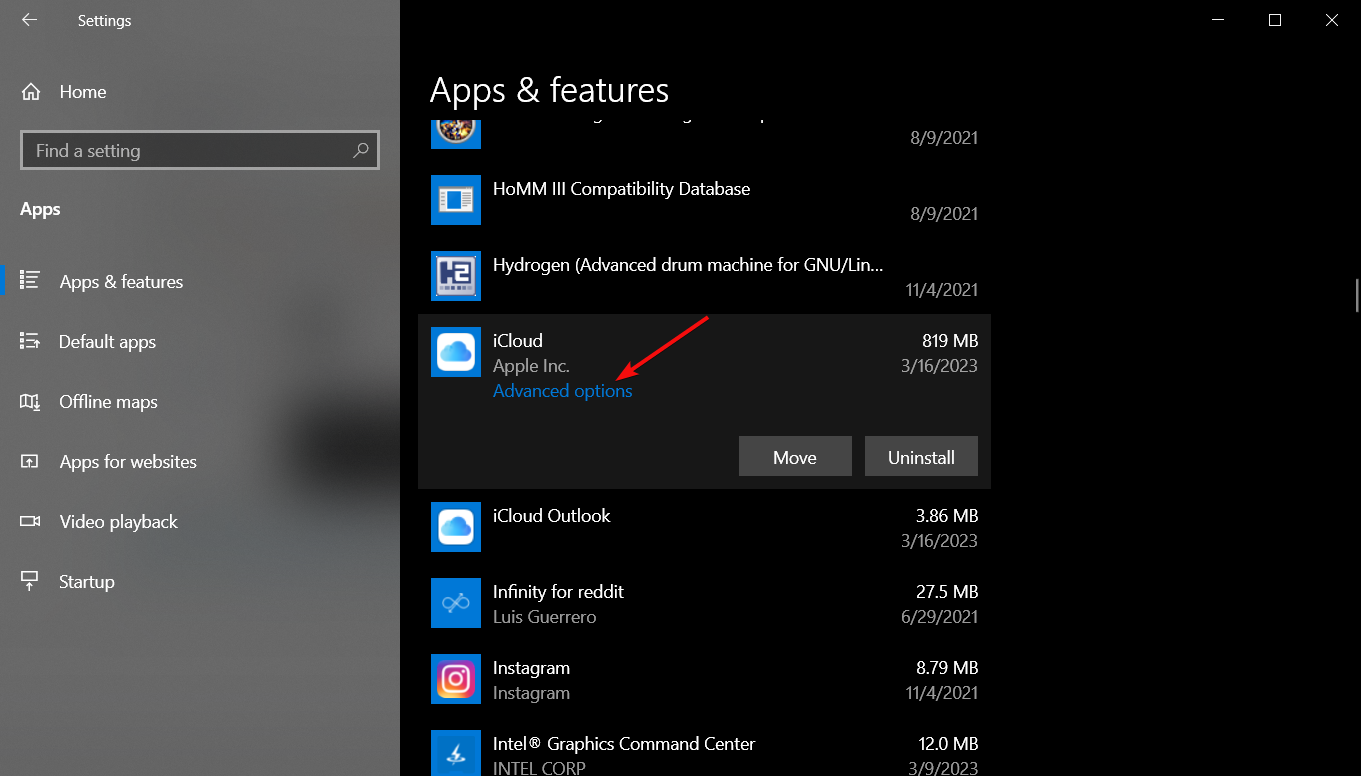Open Apps & features section

121,282
